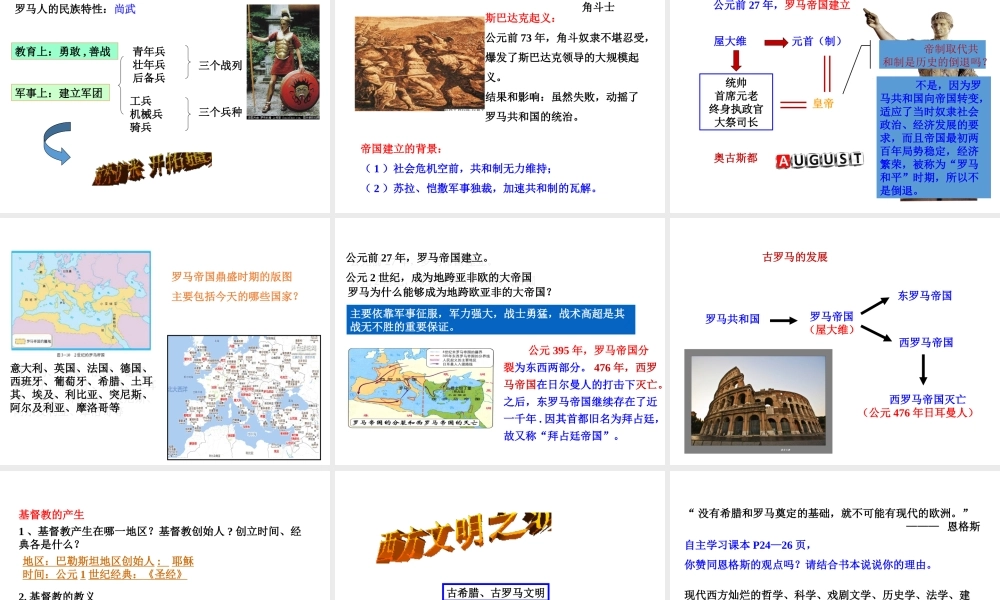Image resolution: width=1000 pixels, height=600 pixels.
Task: Click the red right arrow pointing to '元首（制）'
Action: (776, 43)
